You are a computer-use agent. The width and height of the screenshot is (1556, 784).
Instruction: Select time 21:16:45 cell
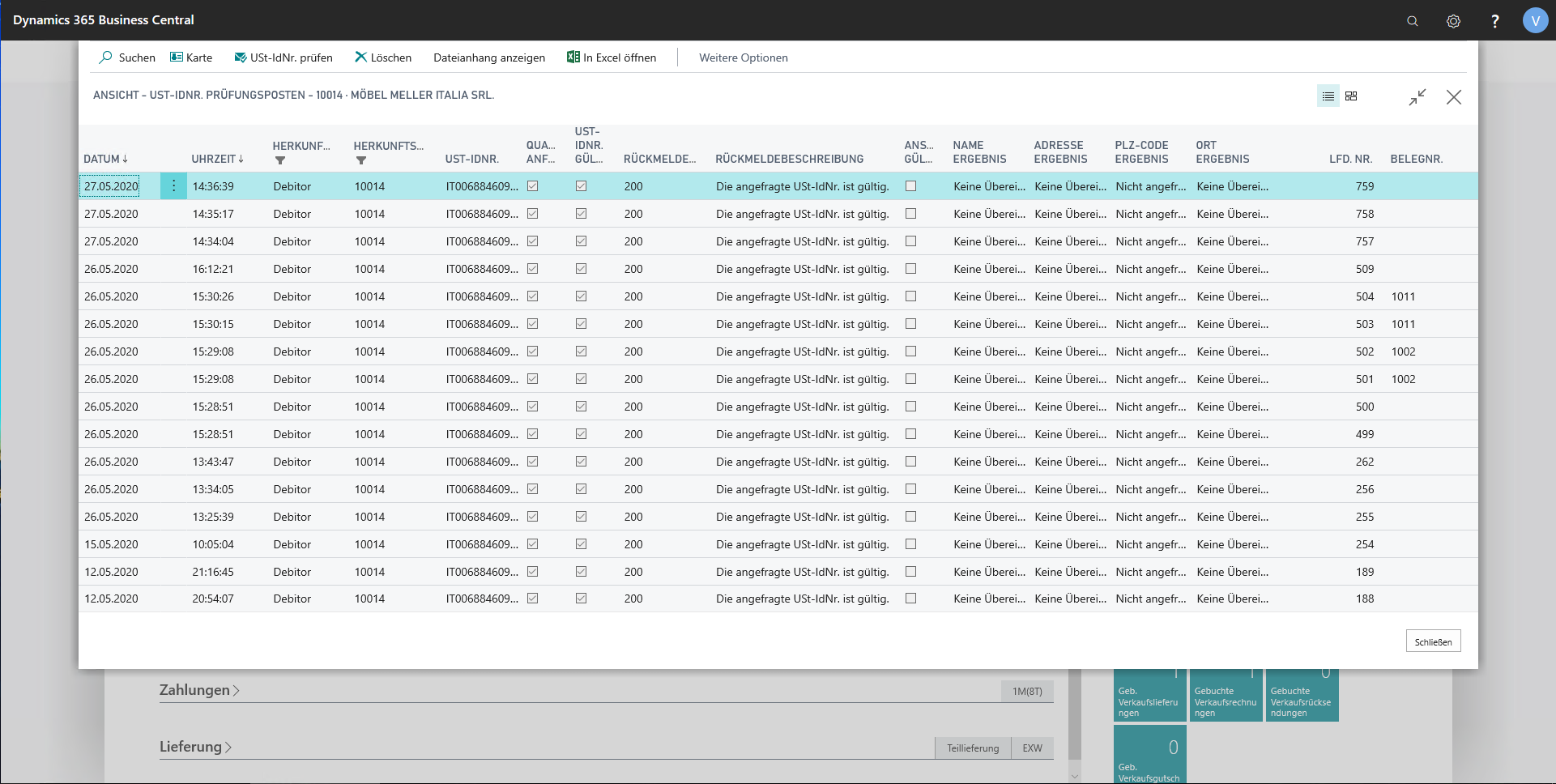tap(213, 572)
